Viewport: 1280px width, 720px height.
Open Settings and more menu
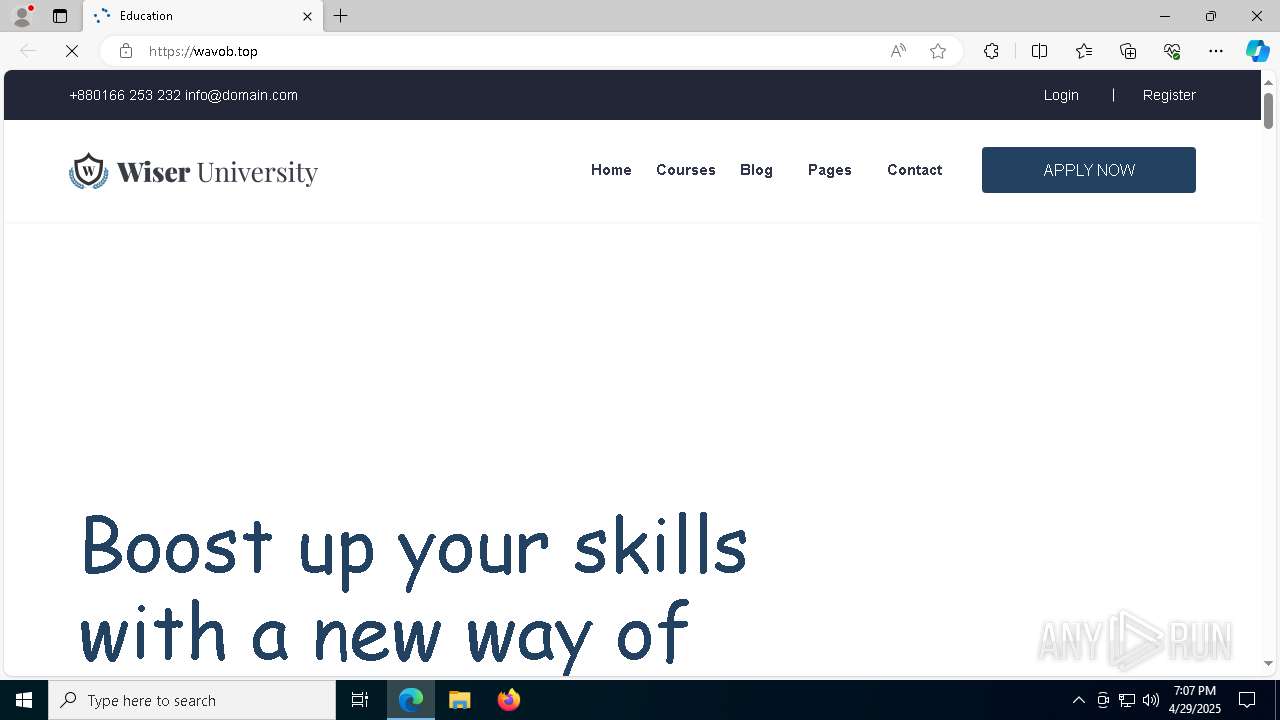[x=1216, y=51]
